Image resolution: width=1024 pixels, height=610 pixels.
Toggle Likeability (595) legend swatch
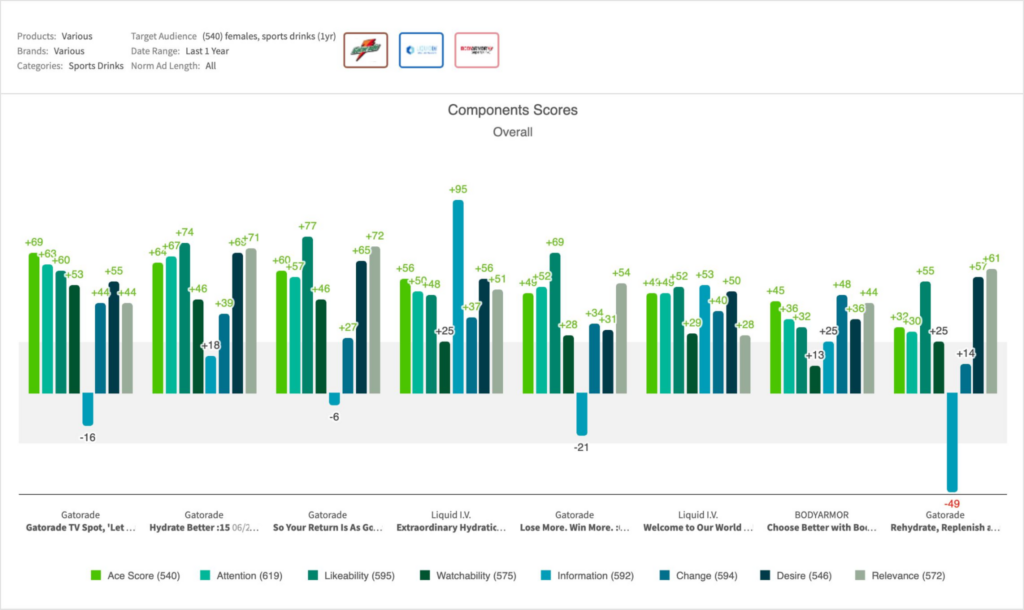(x=313, y=575)
